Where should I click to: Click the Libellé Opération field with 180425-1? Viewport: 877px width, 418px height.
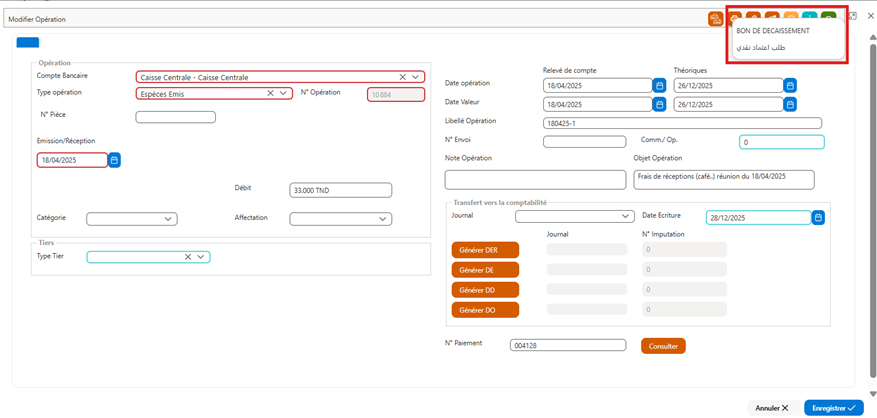(x=682, y=123)
